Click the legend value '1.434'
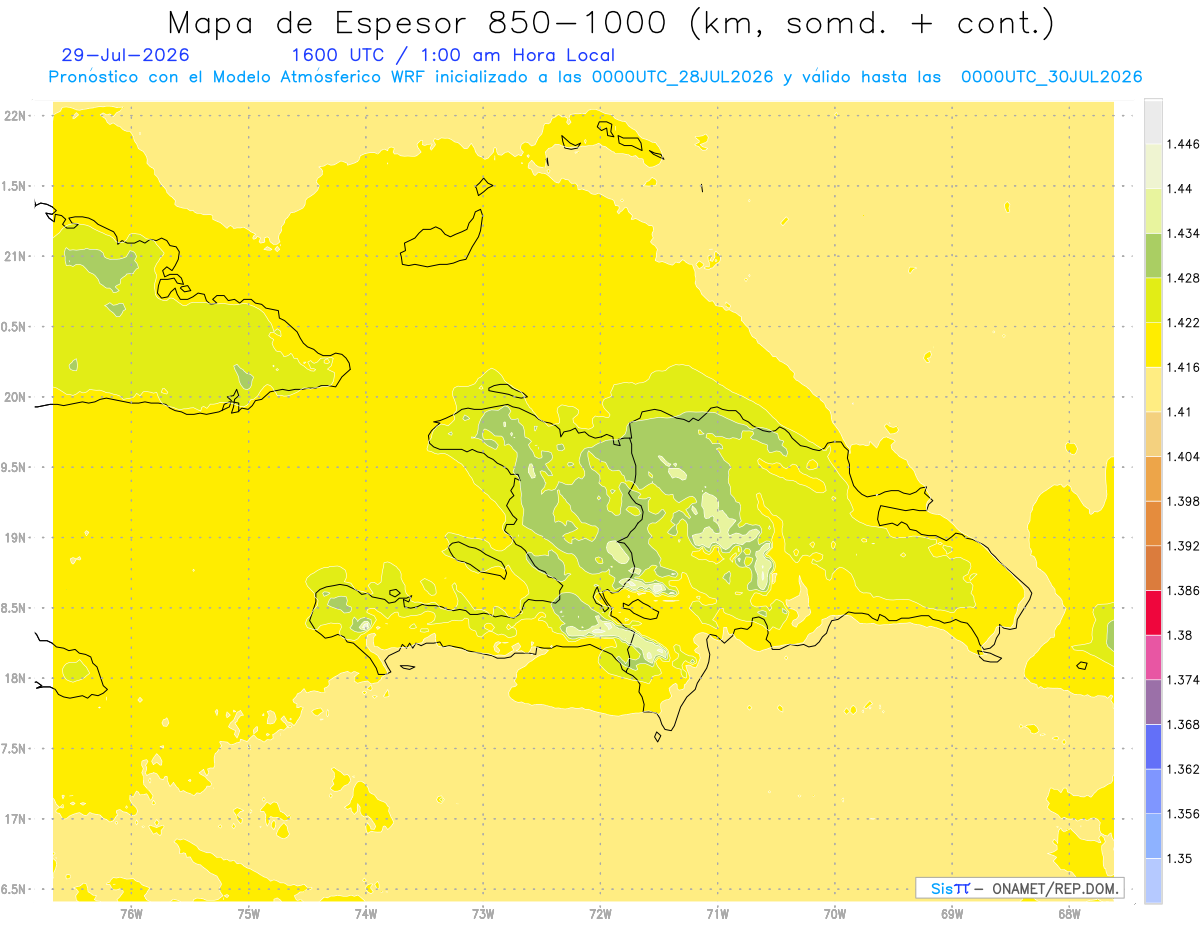The height and width of the screenshot is (927, 1200). tap(1183, 233)
